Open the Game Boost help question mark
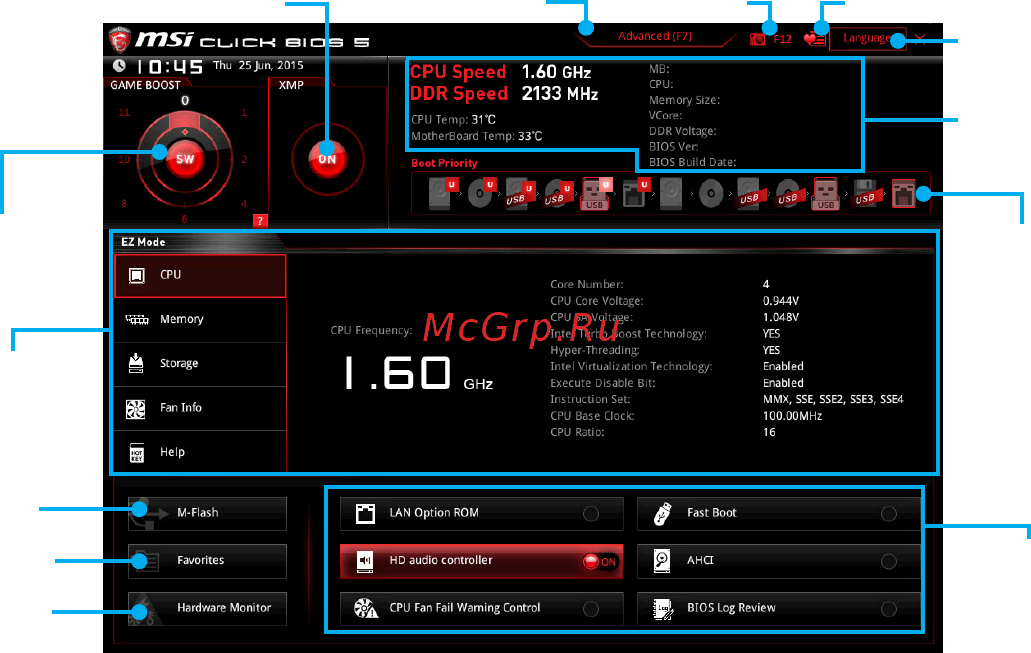Image resolution: width=1031 pixels, height=653 pixels. click(x=260, y=221)
